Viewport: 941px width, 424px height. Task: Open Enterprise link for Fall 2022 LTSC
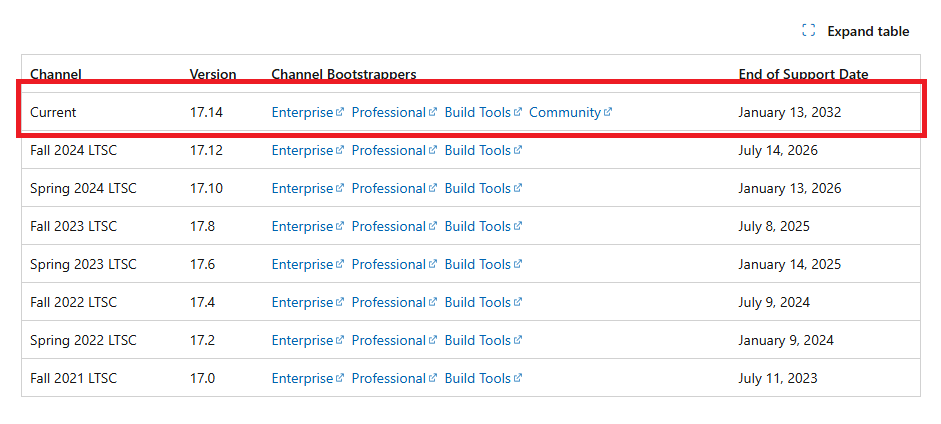click(302, 302)
